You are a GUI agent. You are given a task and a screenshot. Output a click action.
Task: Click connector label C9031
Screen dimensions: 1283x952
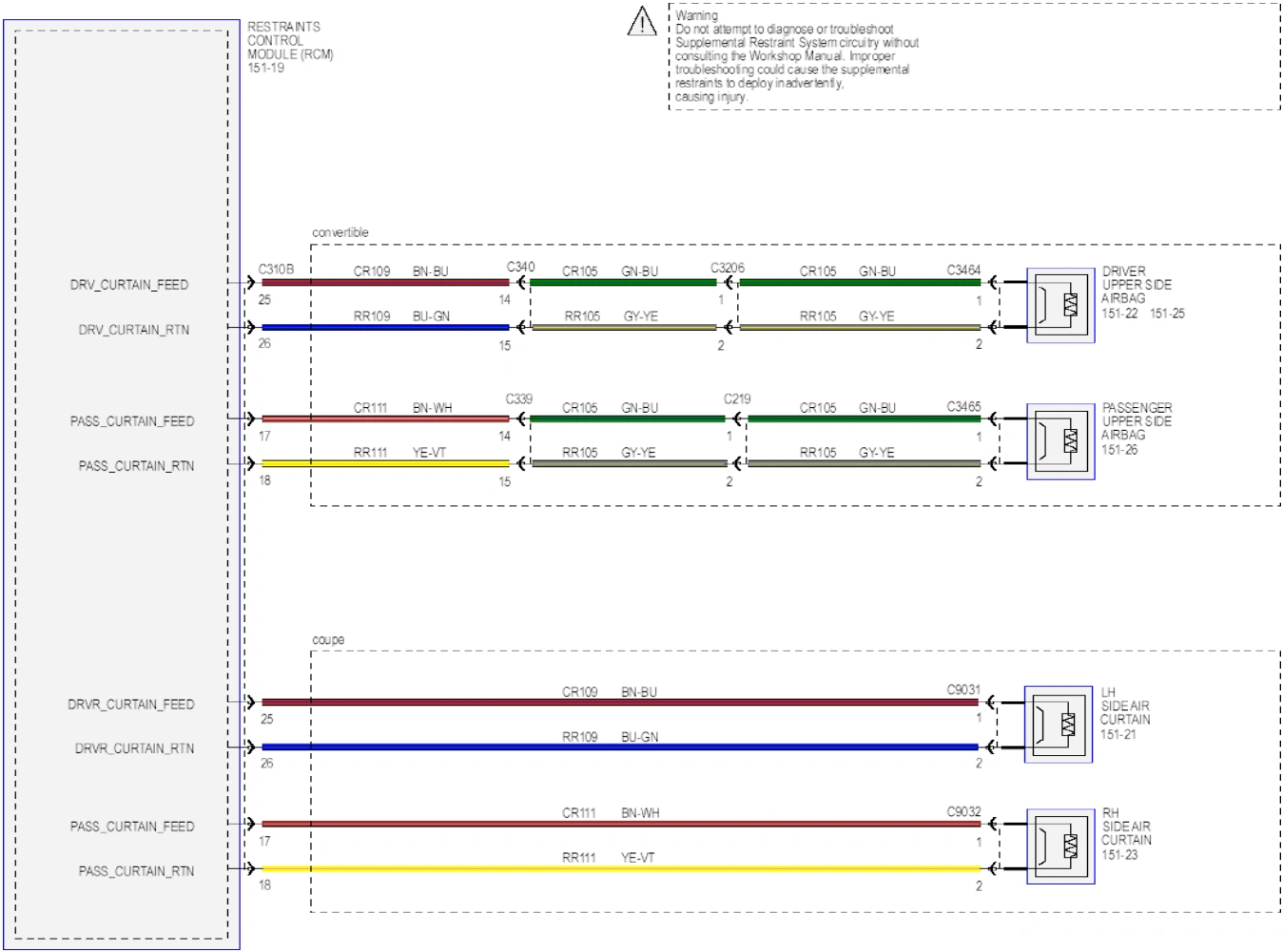963,690
